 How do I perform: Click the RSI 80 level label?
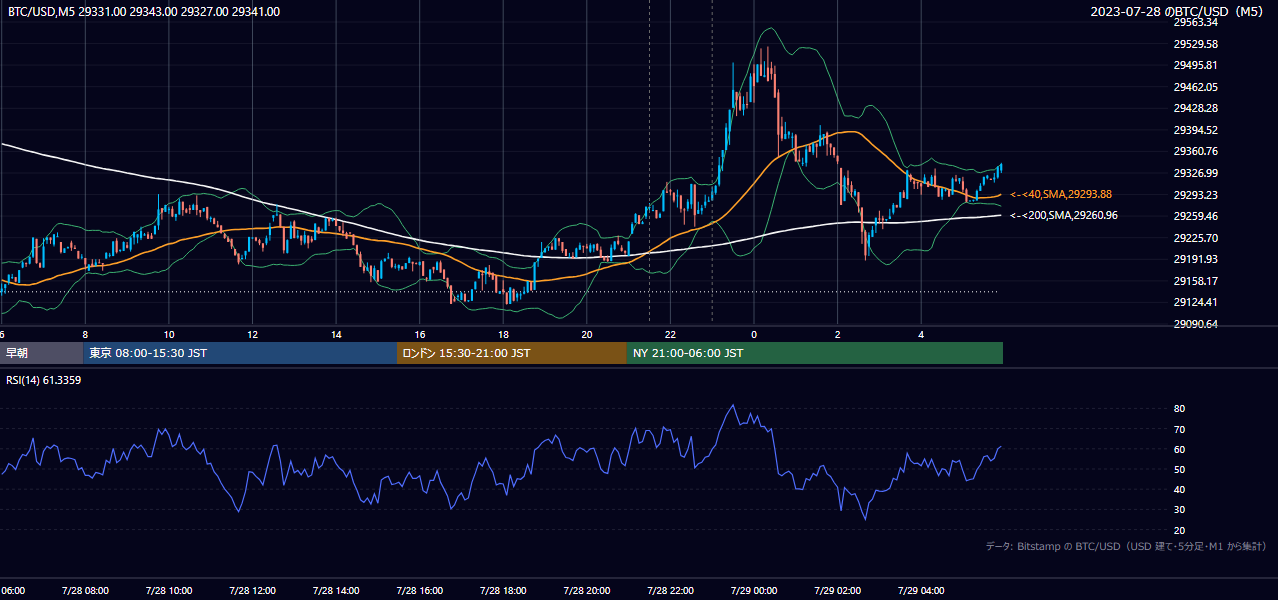(x=1179, y=409)
